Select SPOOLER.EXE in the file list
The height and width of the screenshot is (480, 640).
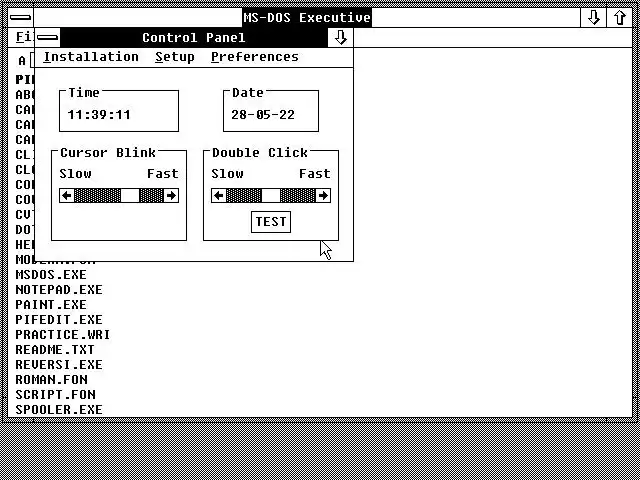[x=59, y=409]
